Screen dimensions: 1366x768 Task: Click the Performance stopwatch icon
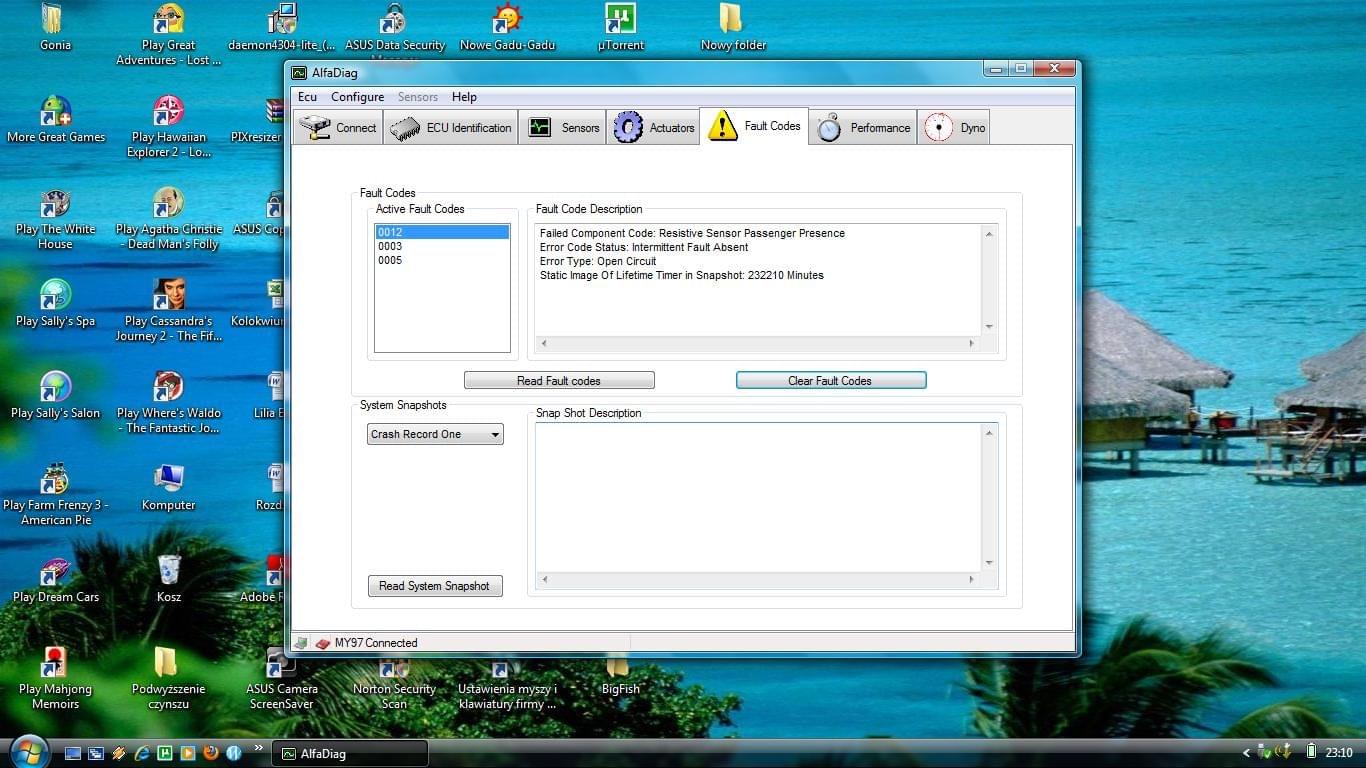tap(829, 128)
